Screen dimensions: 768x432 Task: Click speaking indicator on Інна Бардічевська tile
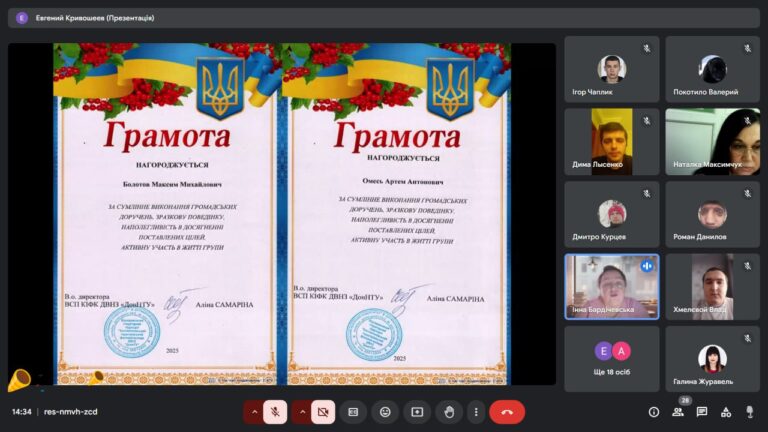point(647,266)
